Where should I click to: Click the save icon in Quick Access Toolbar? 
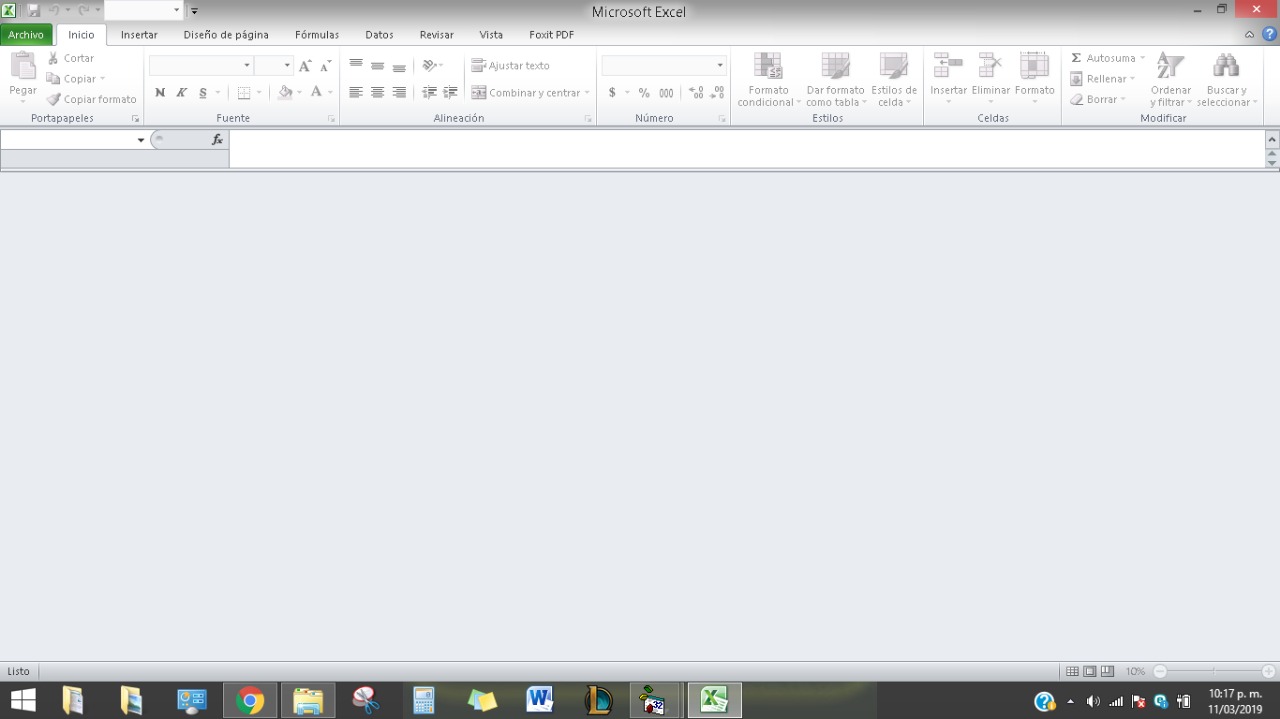click(x=33, y=10)
